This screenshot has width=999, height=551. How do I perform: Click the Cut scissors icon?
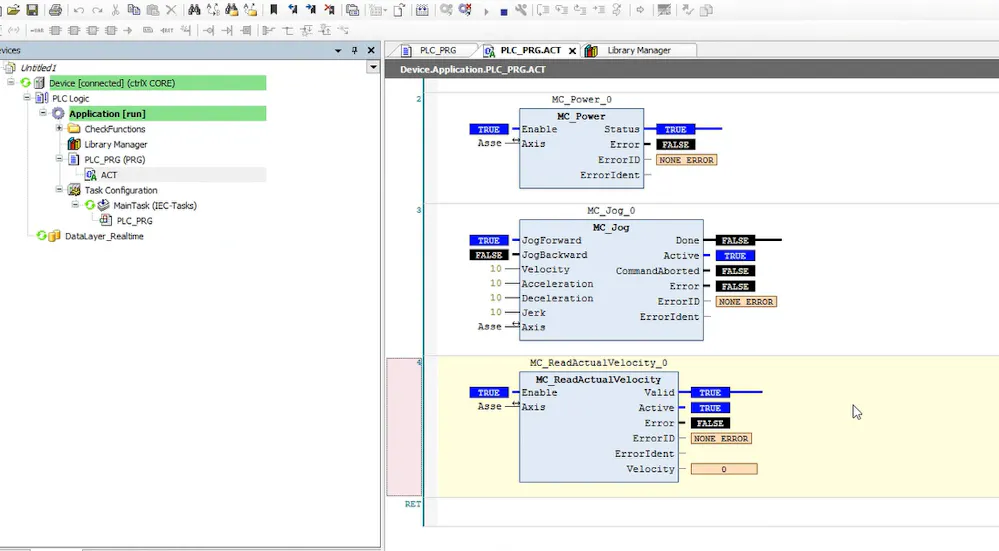pyautogui.click(x=116, y=10)
